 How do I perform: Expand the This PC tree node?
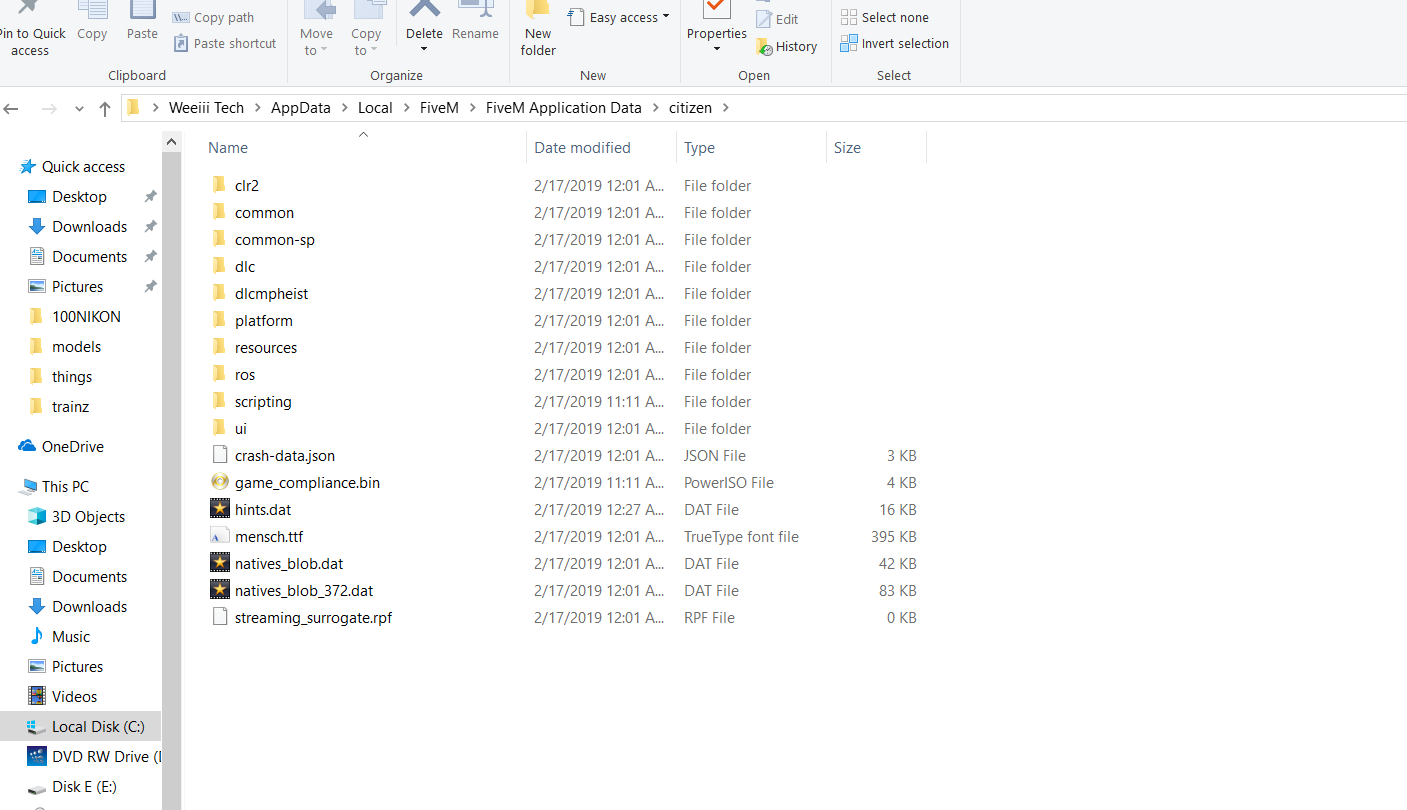click(11, 487)
